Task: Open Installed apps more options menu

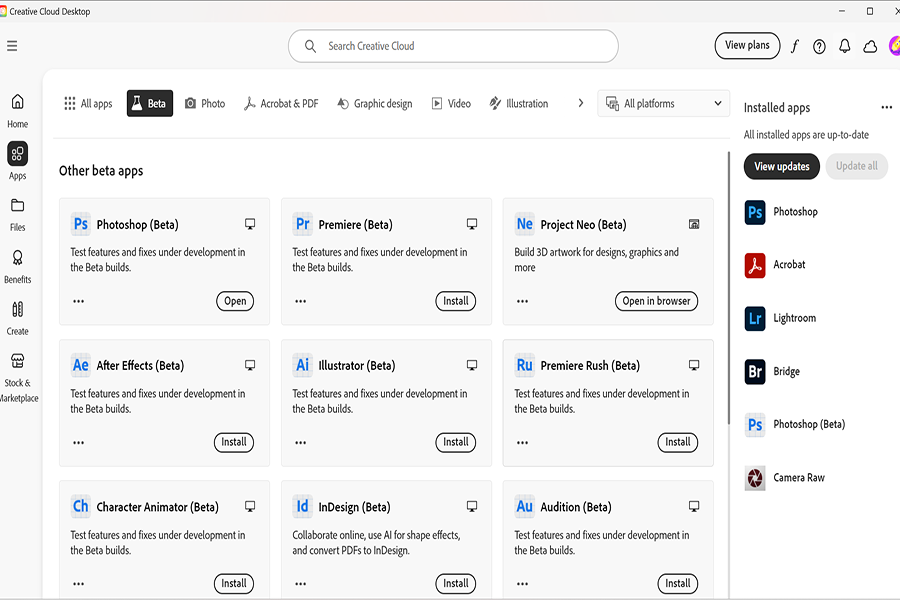Action: (886, 108)
